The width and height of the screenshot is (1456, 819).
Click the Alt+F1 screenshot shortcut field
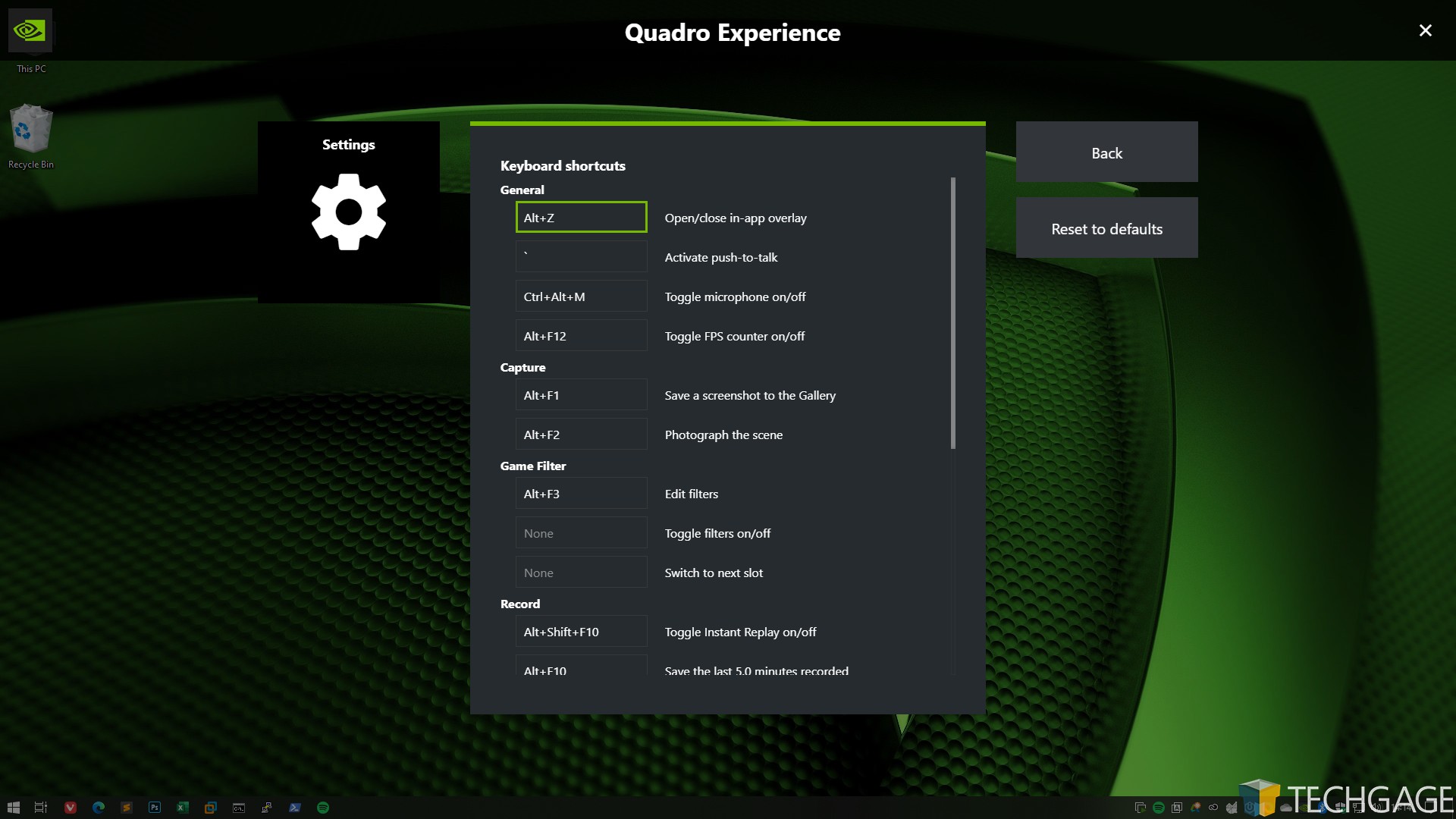pyautogui.click(x=580, y=394)
